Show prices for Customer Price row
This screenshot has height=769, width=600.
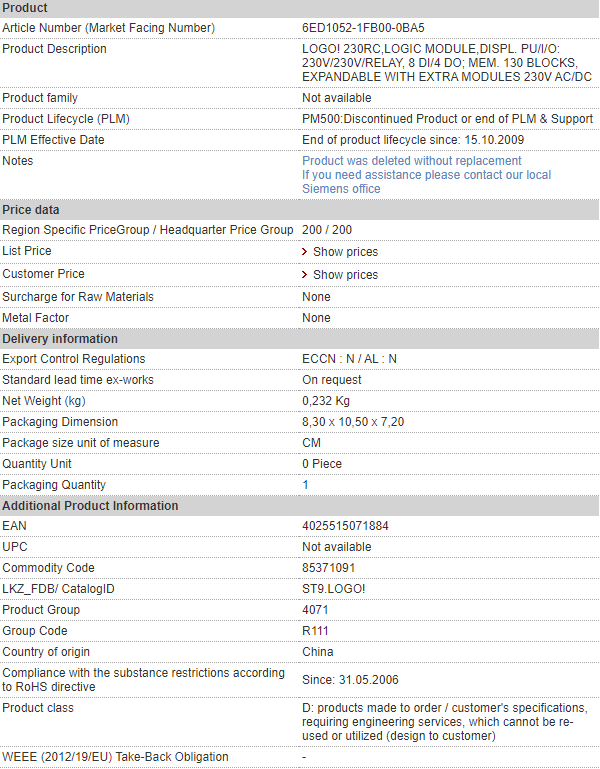345,275
